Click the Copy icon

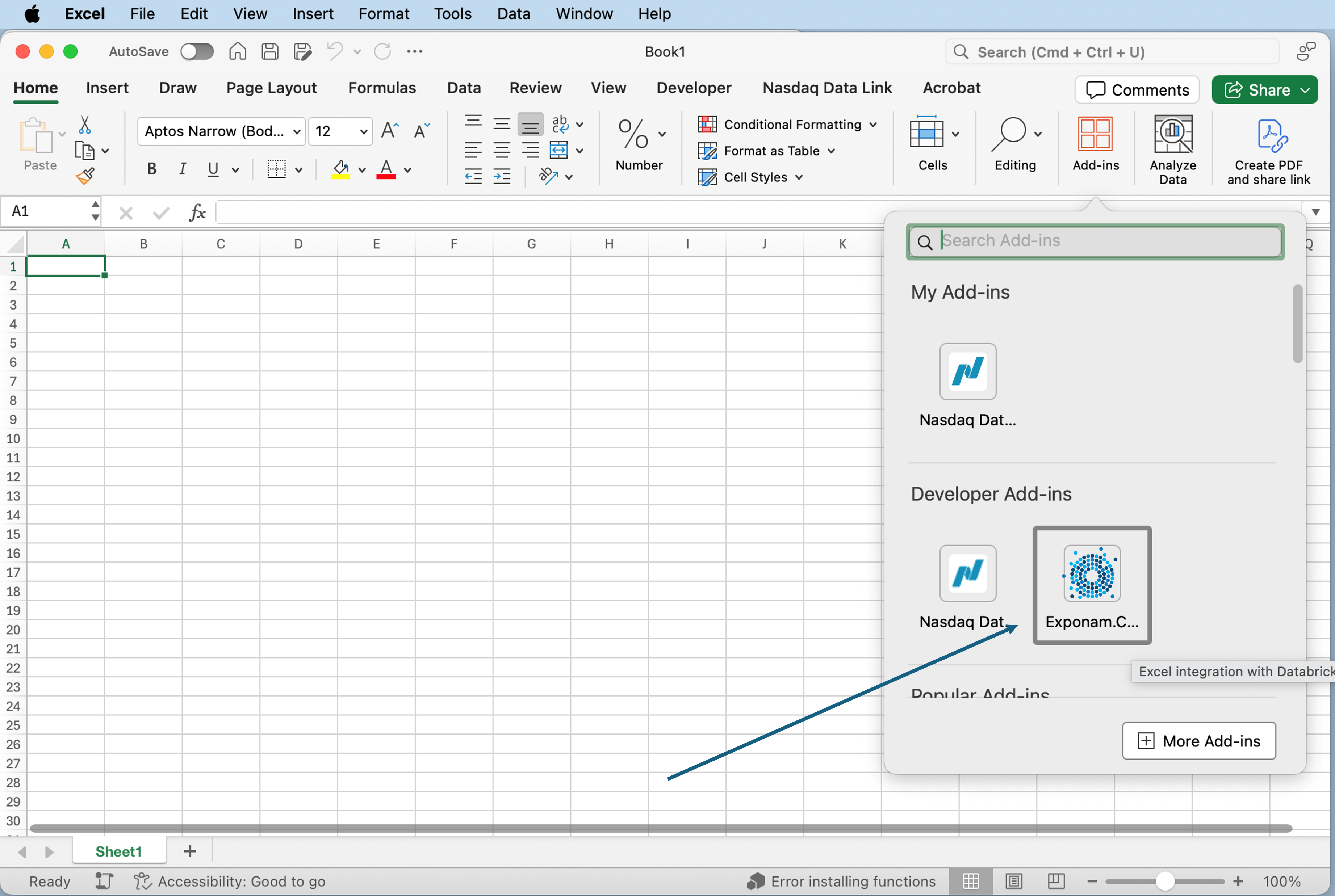[85, 151]
